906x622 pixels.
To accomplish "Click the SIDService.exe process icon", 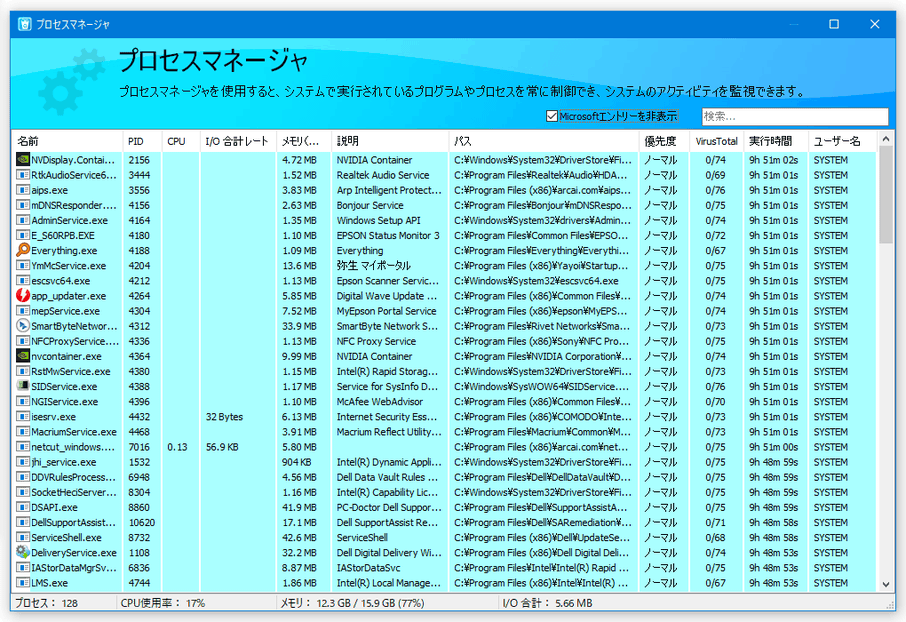I will [23, 386].
